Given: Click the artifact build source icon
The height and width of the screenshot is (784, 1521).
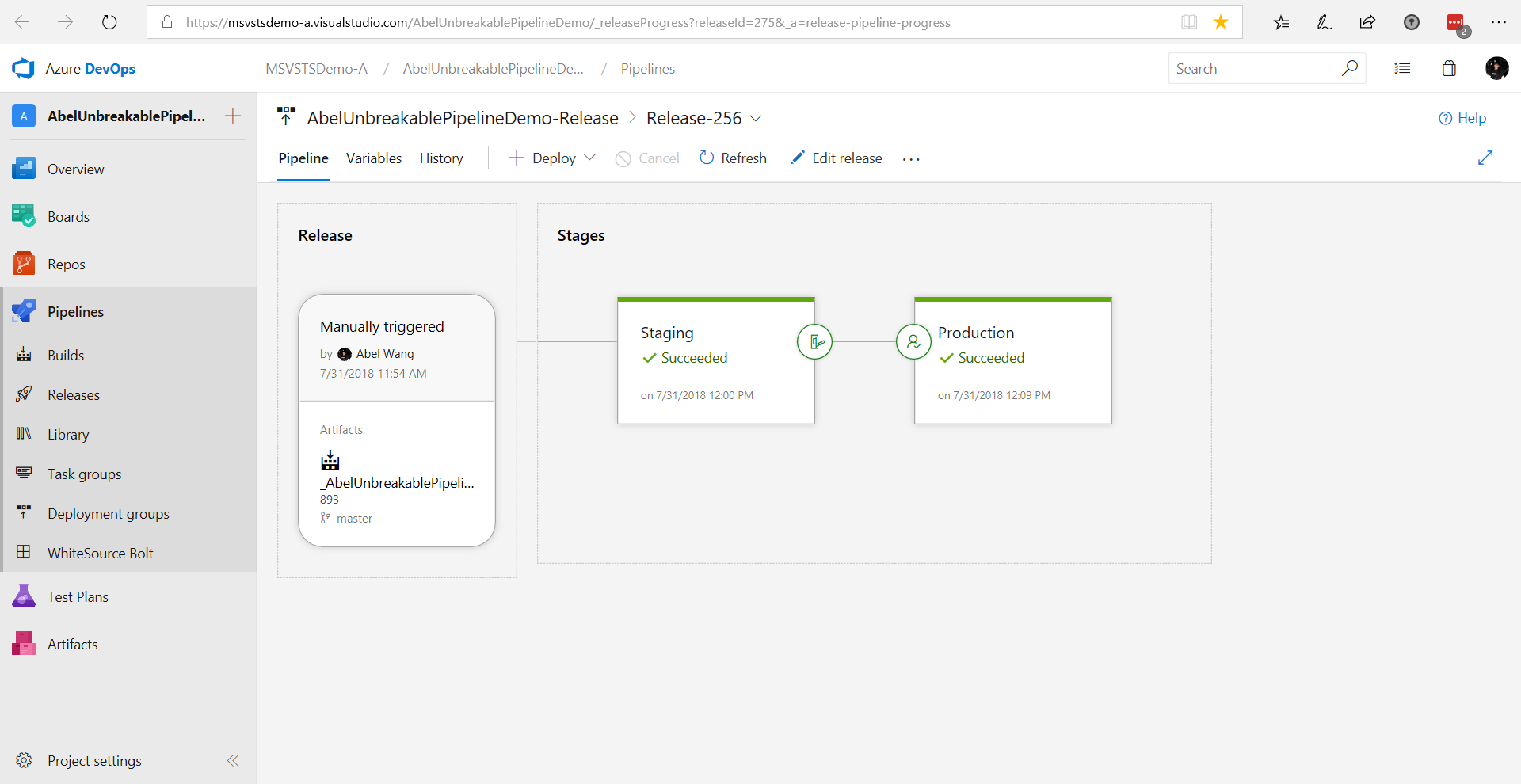Looking at the screenshot, I should pos(330,460).
